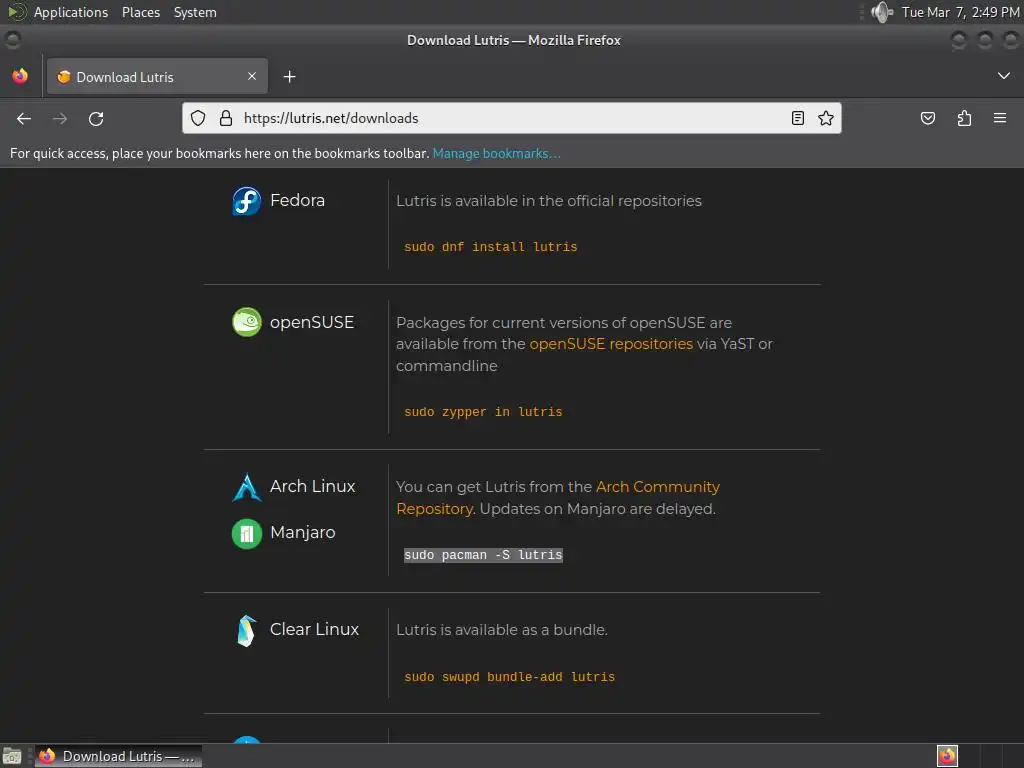Open the Applications menu
Image resolution: width=1024 pixels, height=768 pixels.
pyautogui.click(x=71, y=12)
